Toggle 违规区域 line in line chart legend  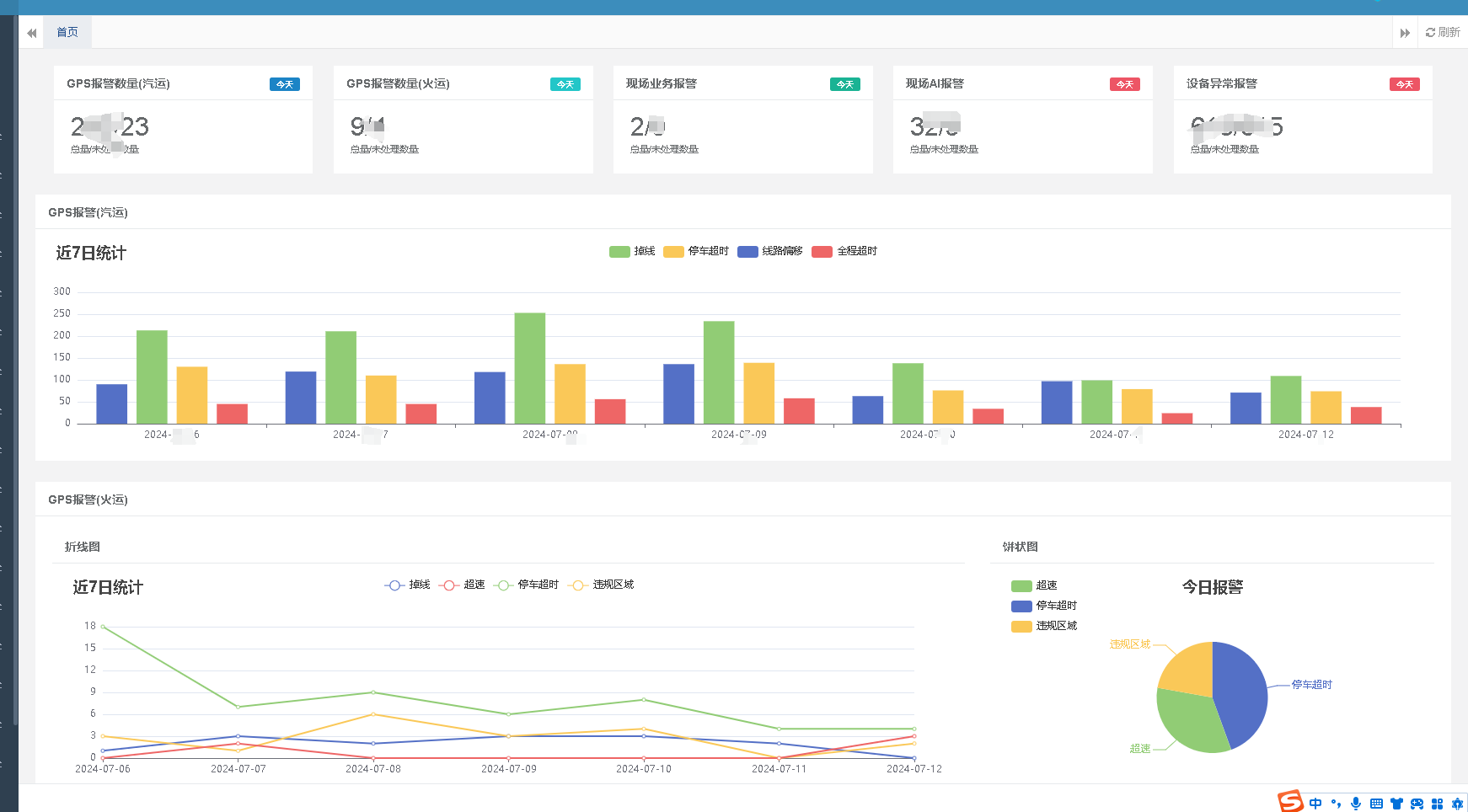coord(602,585)
